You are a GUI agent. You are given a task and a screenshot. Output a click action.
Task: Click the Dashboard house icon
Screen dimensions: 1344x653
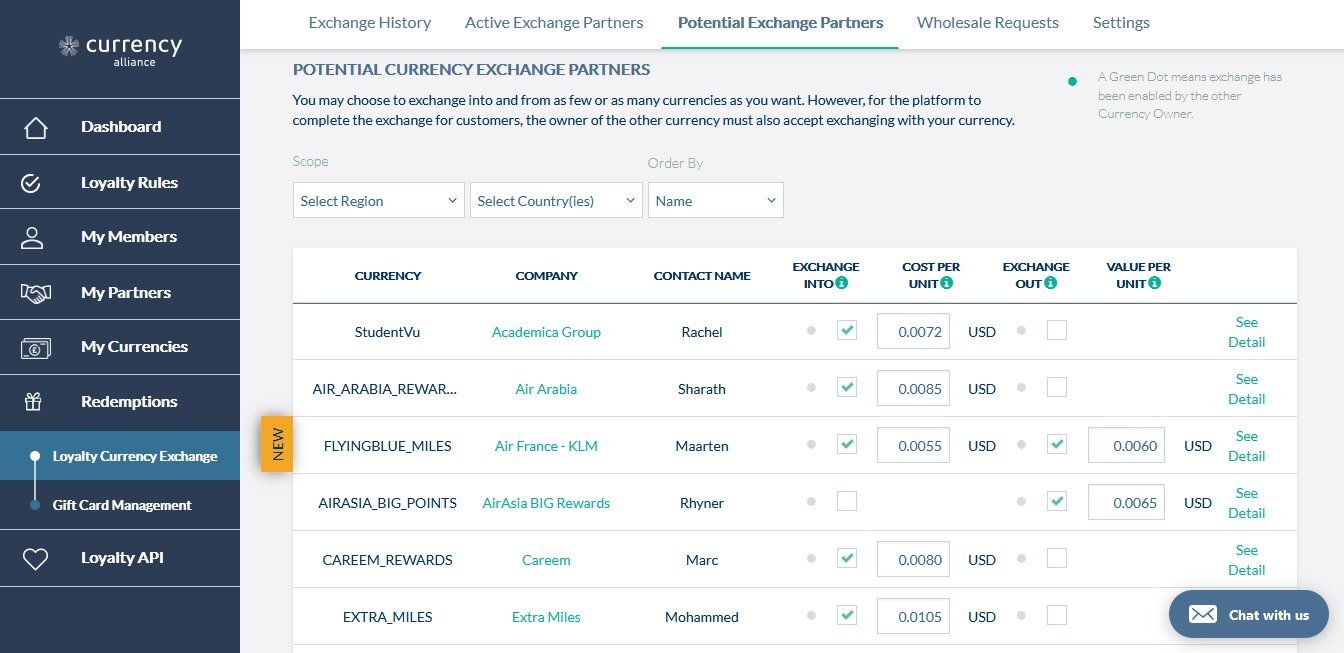[35, 127]
